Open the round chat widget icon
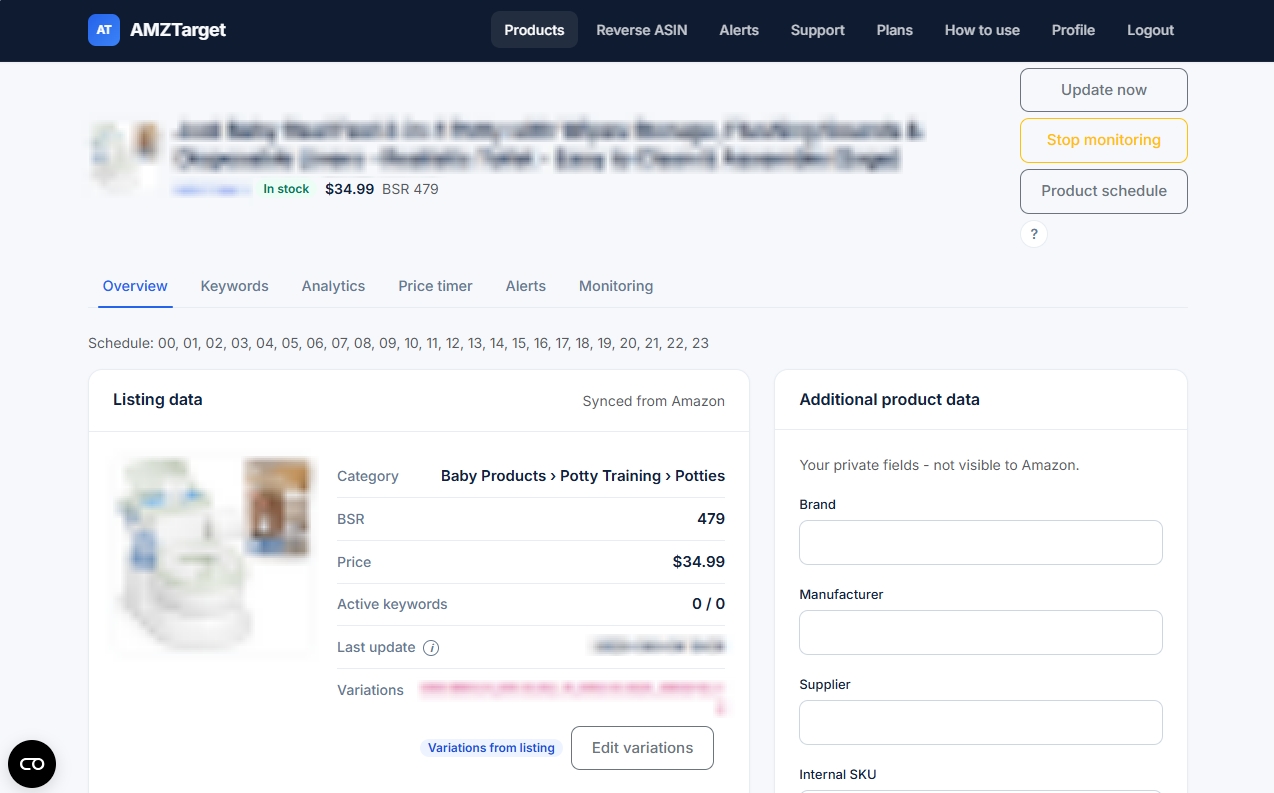Viewport: 1274px width, 793px height. tap(32, 764)
